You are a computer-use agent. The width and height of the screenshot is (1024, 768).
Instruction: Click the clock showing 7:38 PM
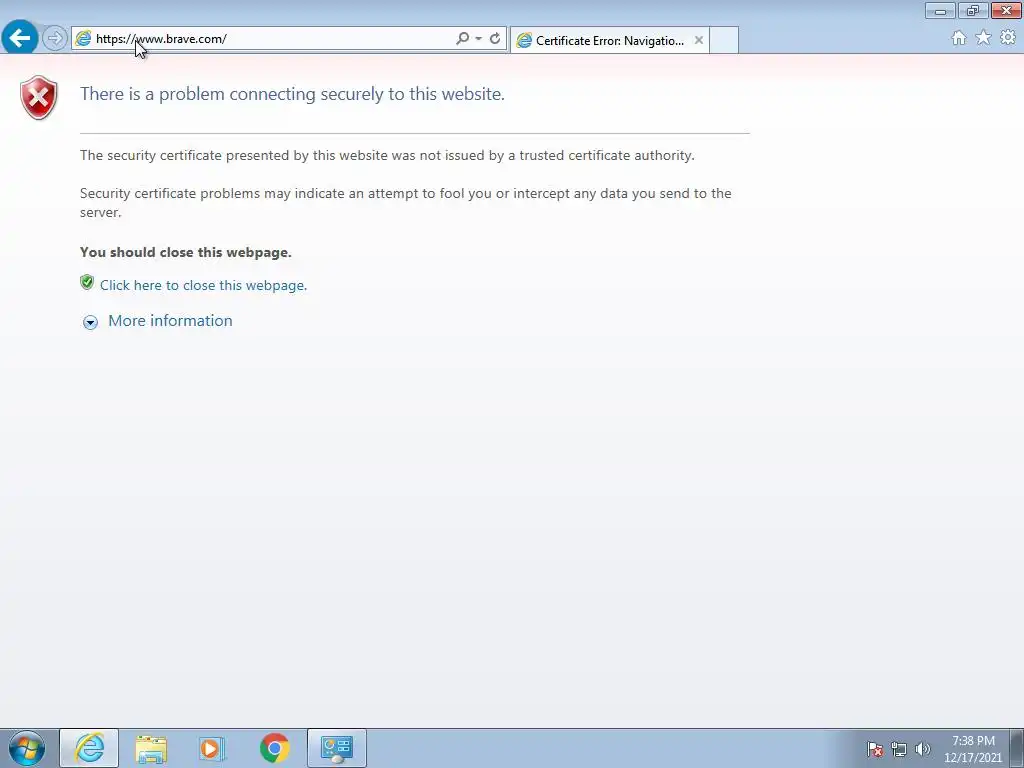[973, 749]
